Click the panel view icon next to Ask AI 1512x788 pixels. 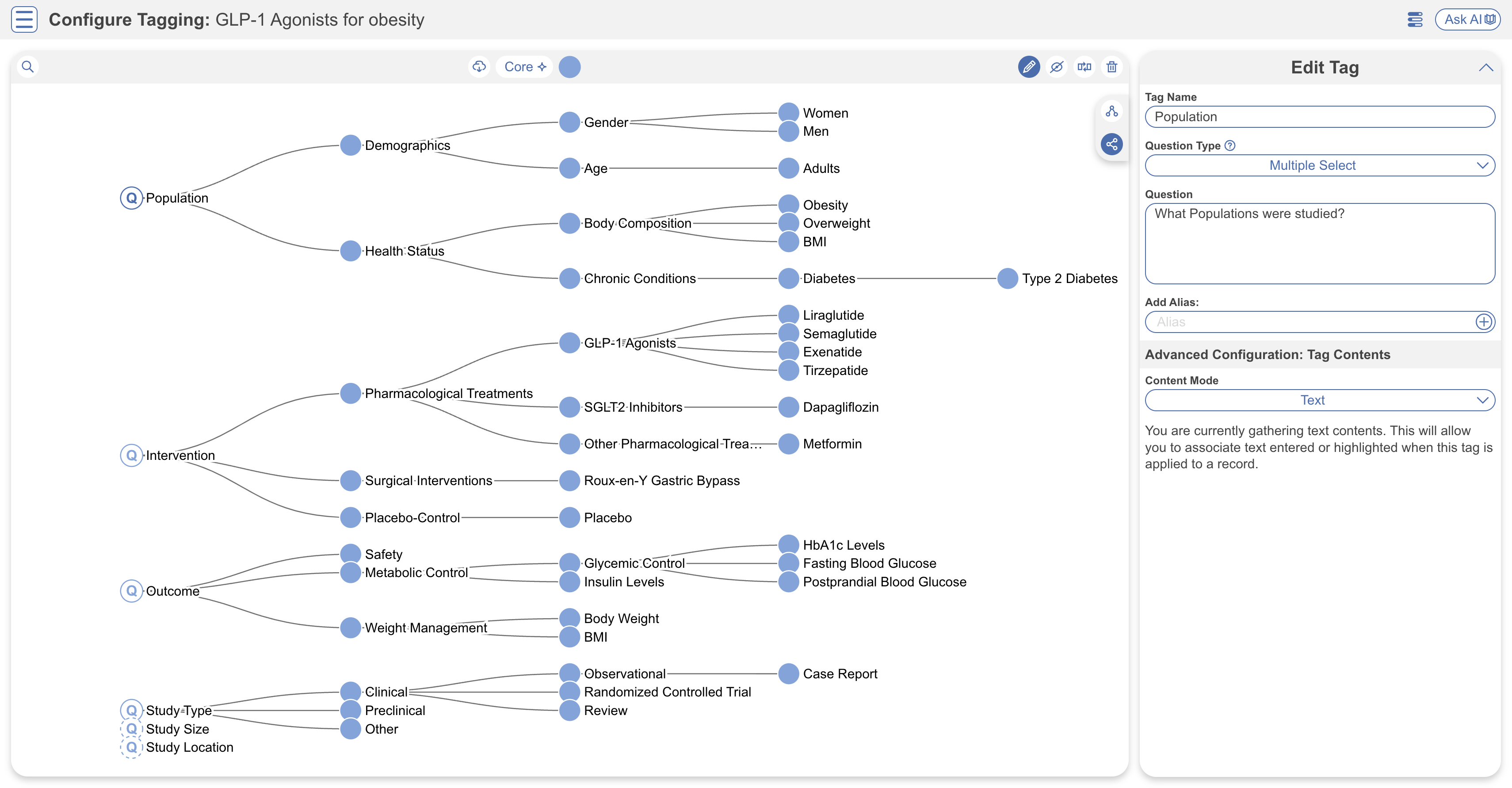click(x=1415, y=19)
